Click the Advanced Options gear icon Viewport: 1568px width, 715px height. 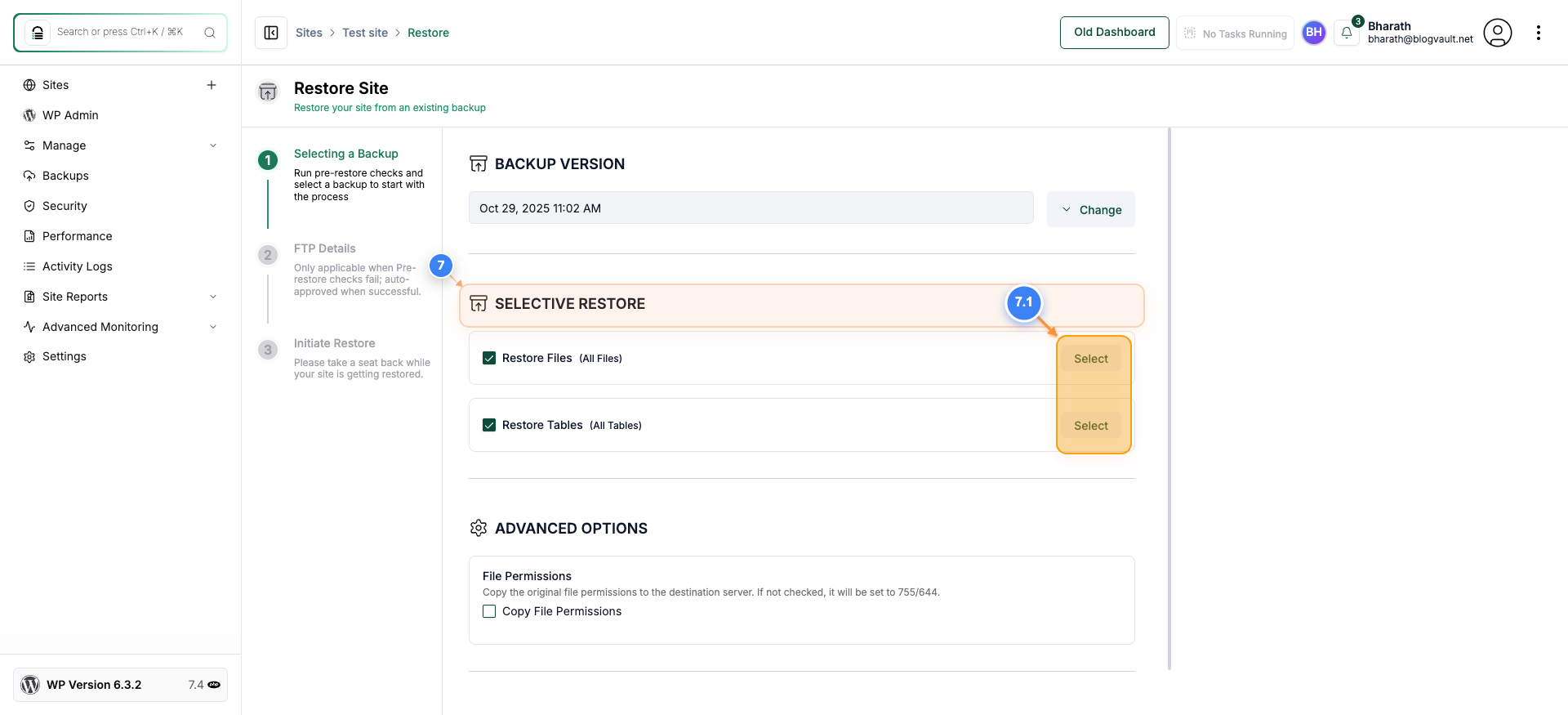[x=479, y=528]
